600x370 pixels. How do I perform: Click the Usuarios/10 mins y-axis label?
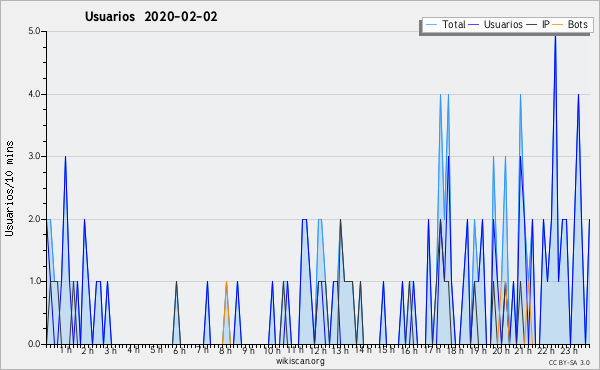(10, 189)
